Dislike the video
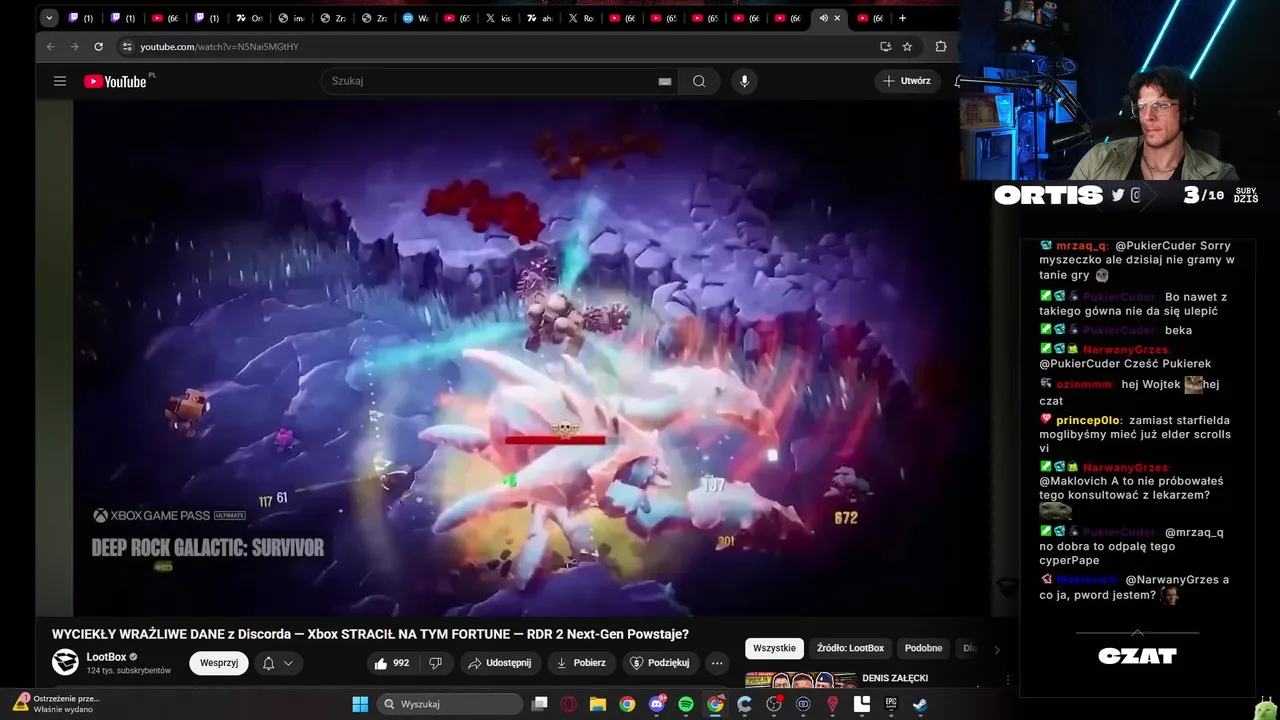This screenshot has width=1280, height=720. point(435,663)
